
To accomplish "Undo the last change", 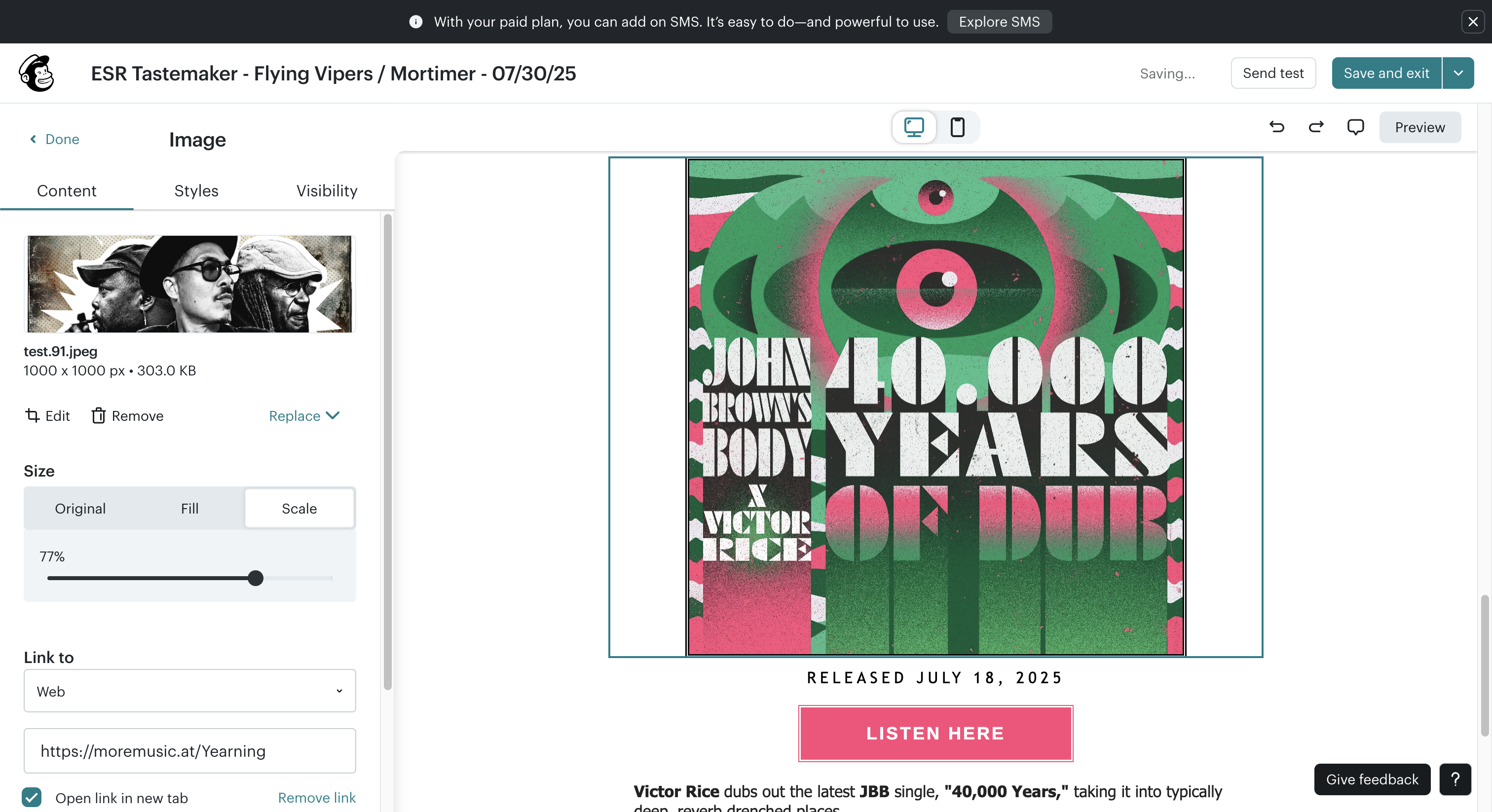I will (x=1277, y=127).
